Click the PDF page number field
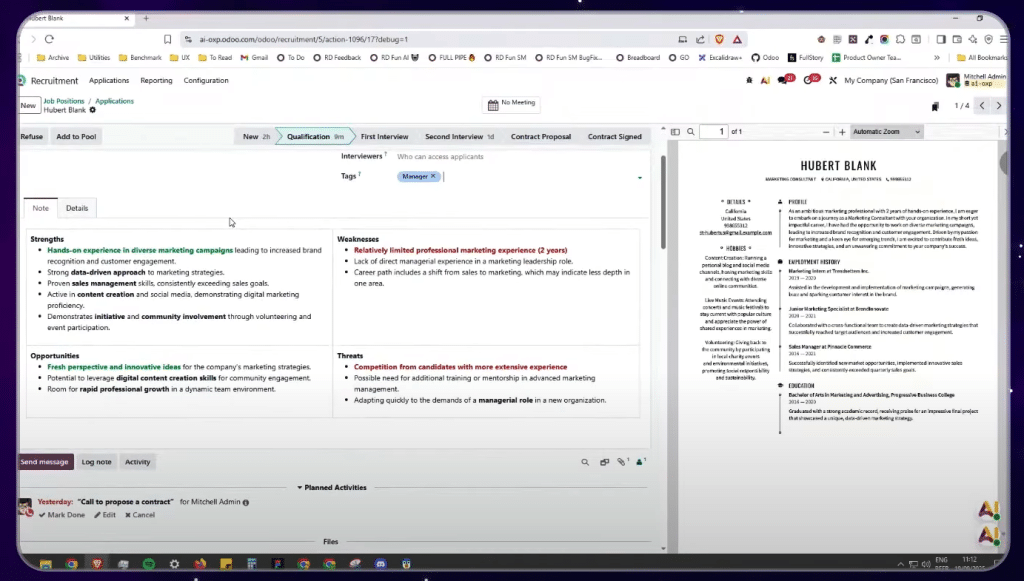Screen dimensions: 1024x581 click(713, 132)
